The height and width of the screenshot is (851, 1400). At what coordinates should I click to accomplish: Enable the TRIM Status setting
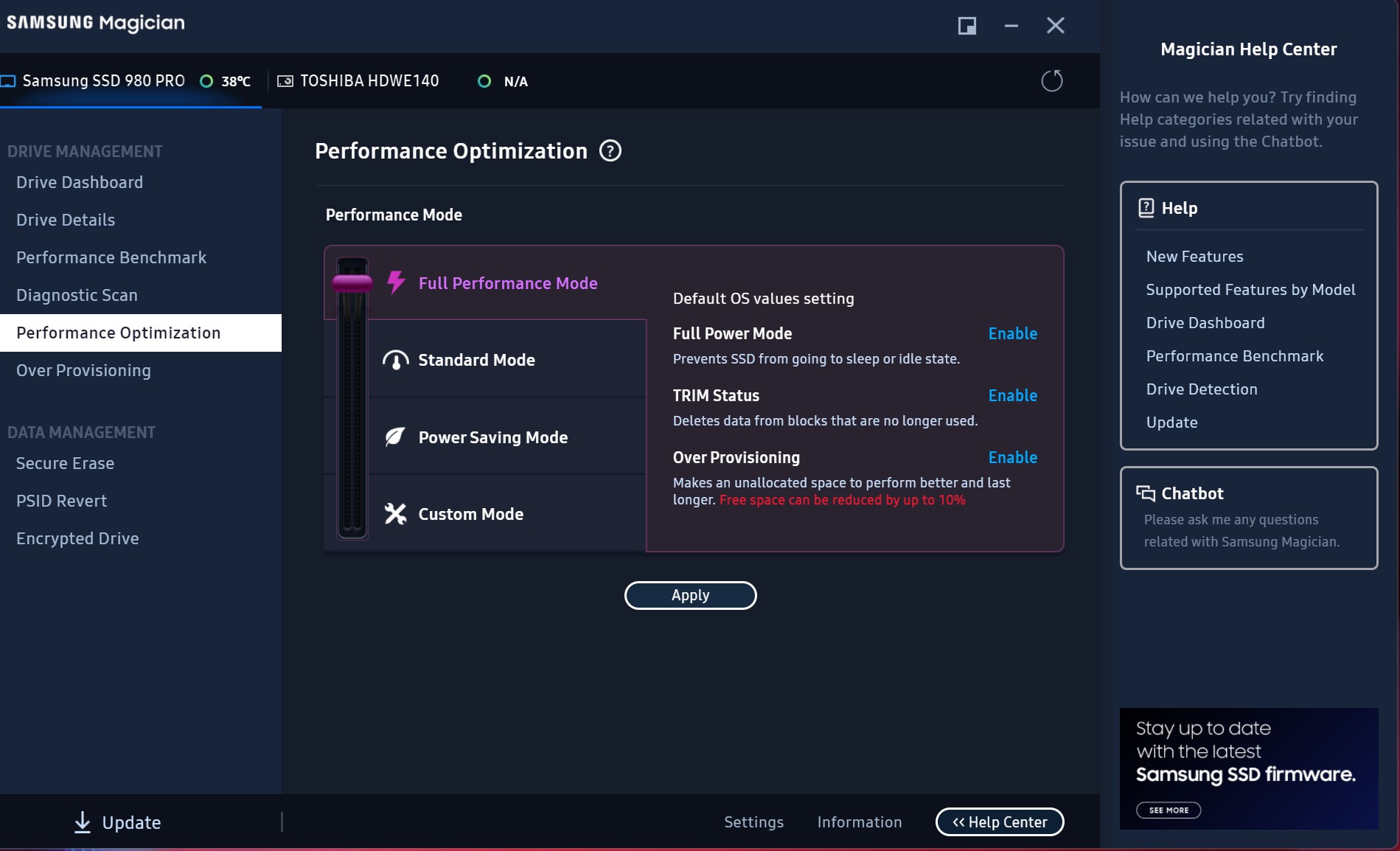pyautogui.click(x=1012, y=395)
